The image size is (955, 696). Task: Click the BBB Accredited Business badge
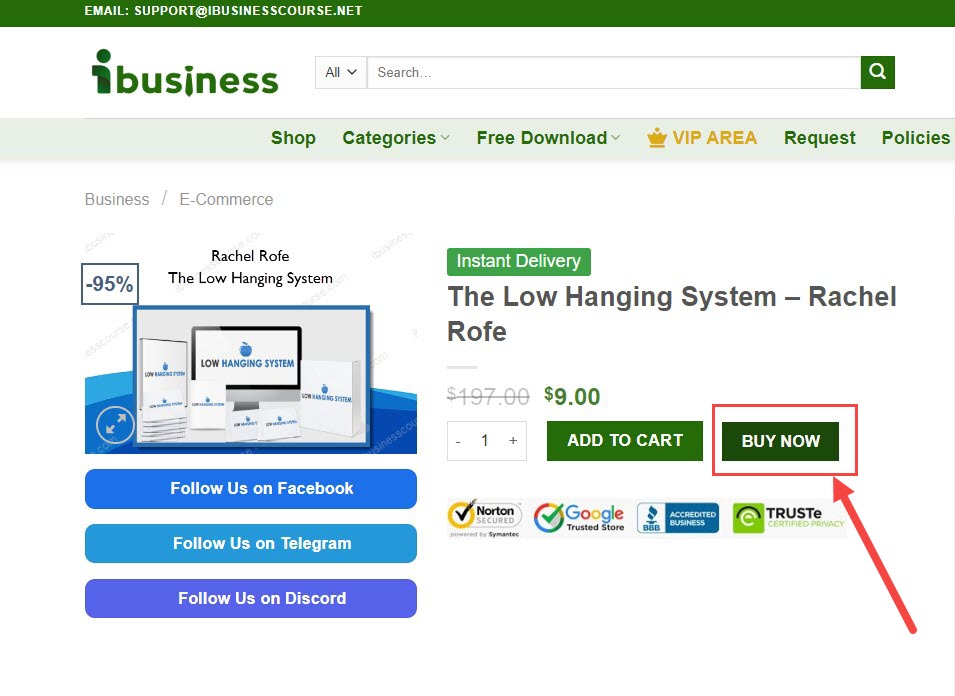pos(678,518)
